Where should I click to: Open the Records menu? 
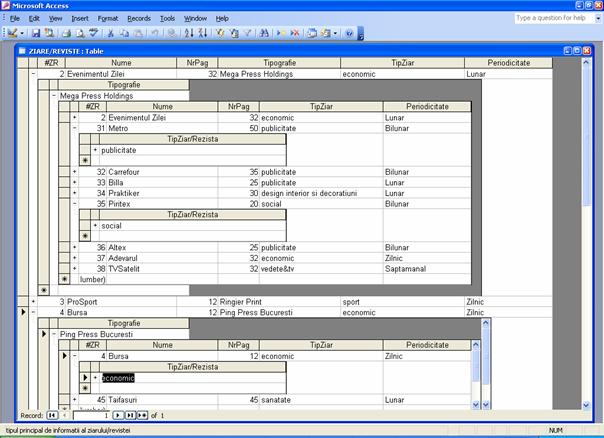[x=139, y=18]
